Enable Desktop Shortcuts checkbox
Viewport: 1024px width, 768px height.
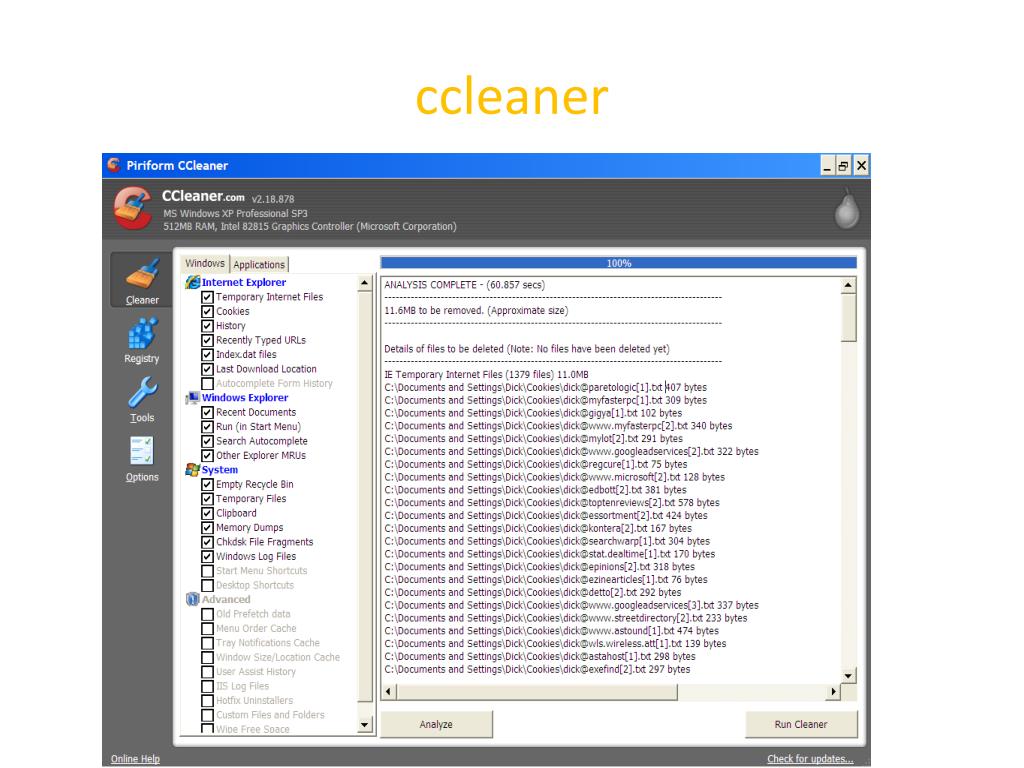click(207, 585)
